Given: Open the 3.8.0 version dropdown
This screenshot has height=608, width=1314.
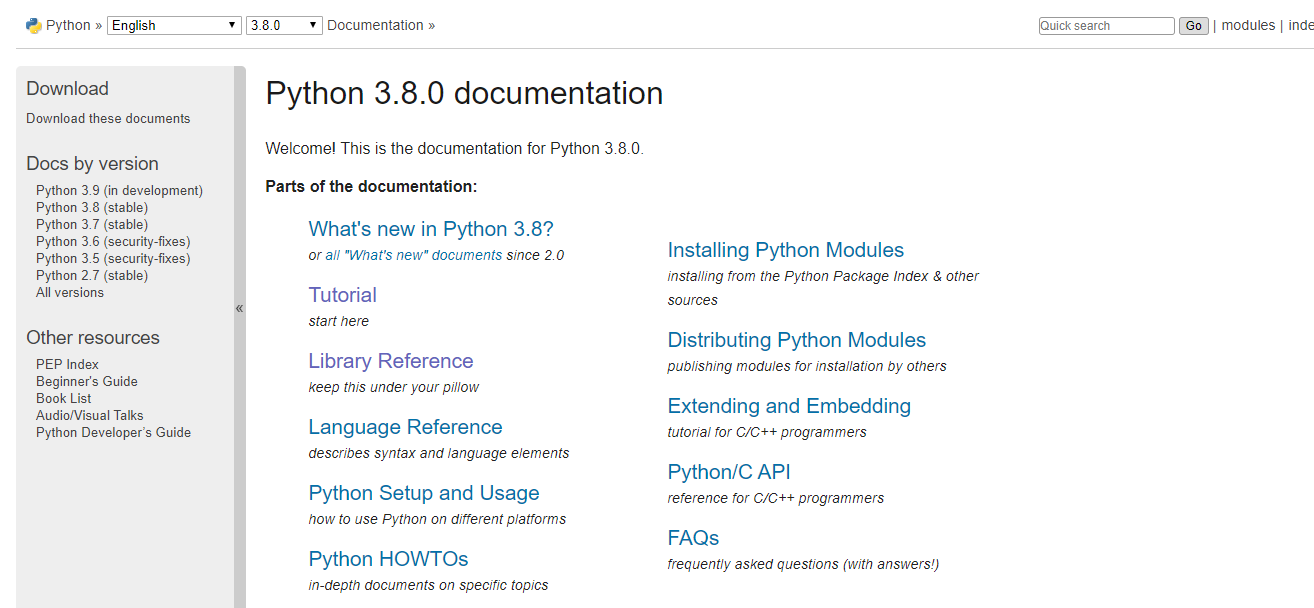Looking at the screenshot, I should click(284, 26).
